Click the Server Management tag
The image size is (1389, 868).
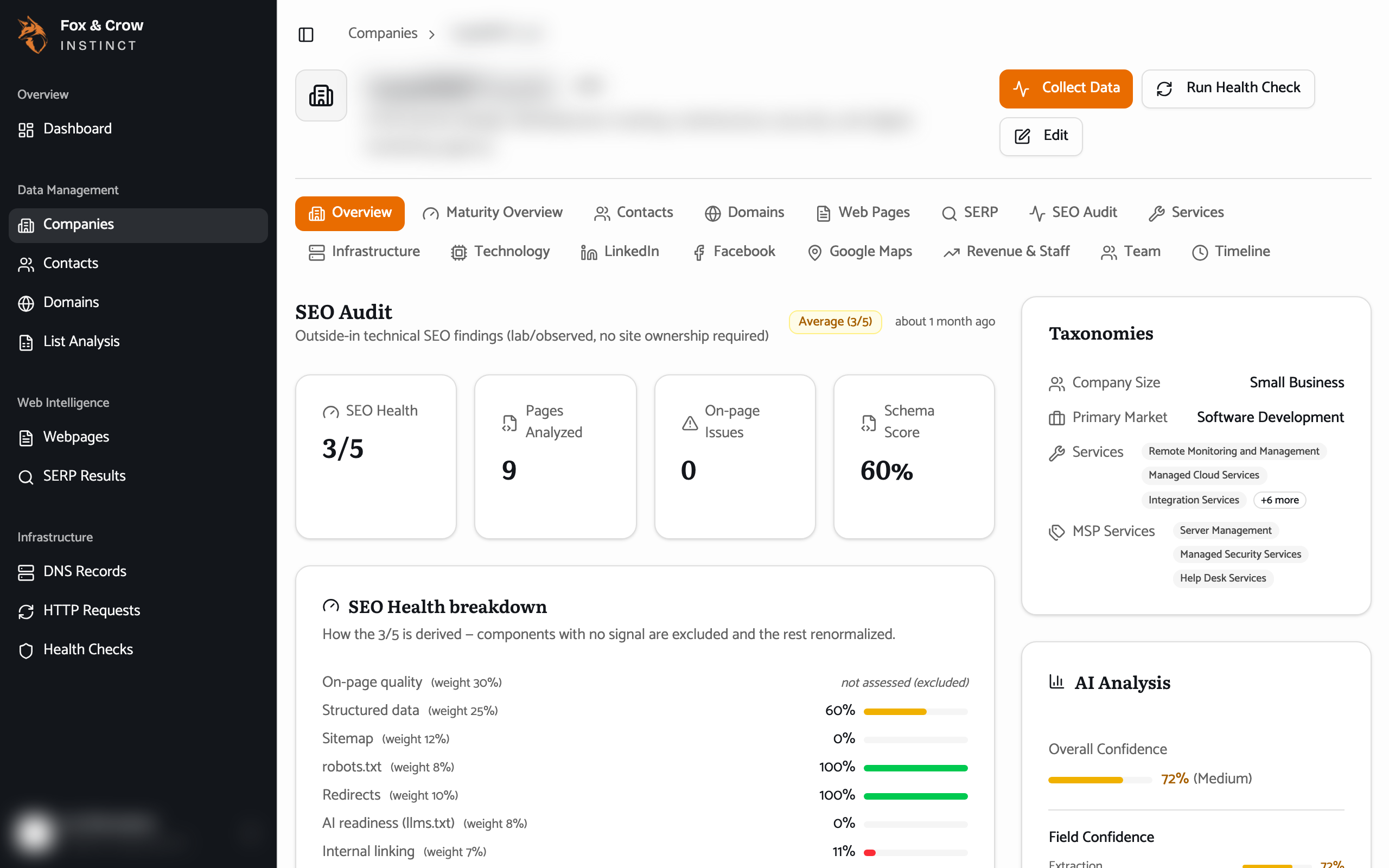(1226, 531)
